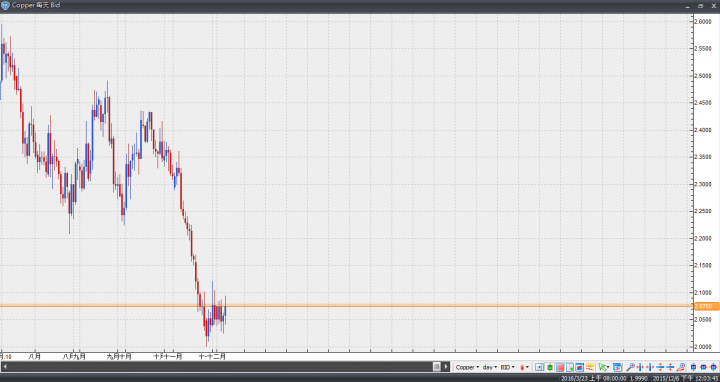Click the application icon in title bar
The width and height of the screenshot is (720, 382).
click(5, 6)
